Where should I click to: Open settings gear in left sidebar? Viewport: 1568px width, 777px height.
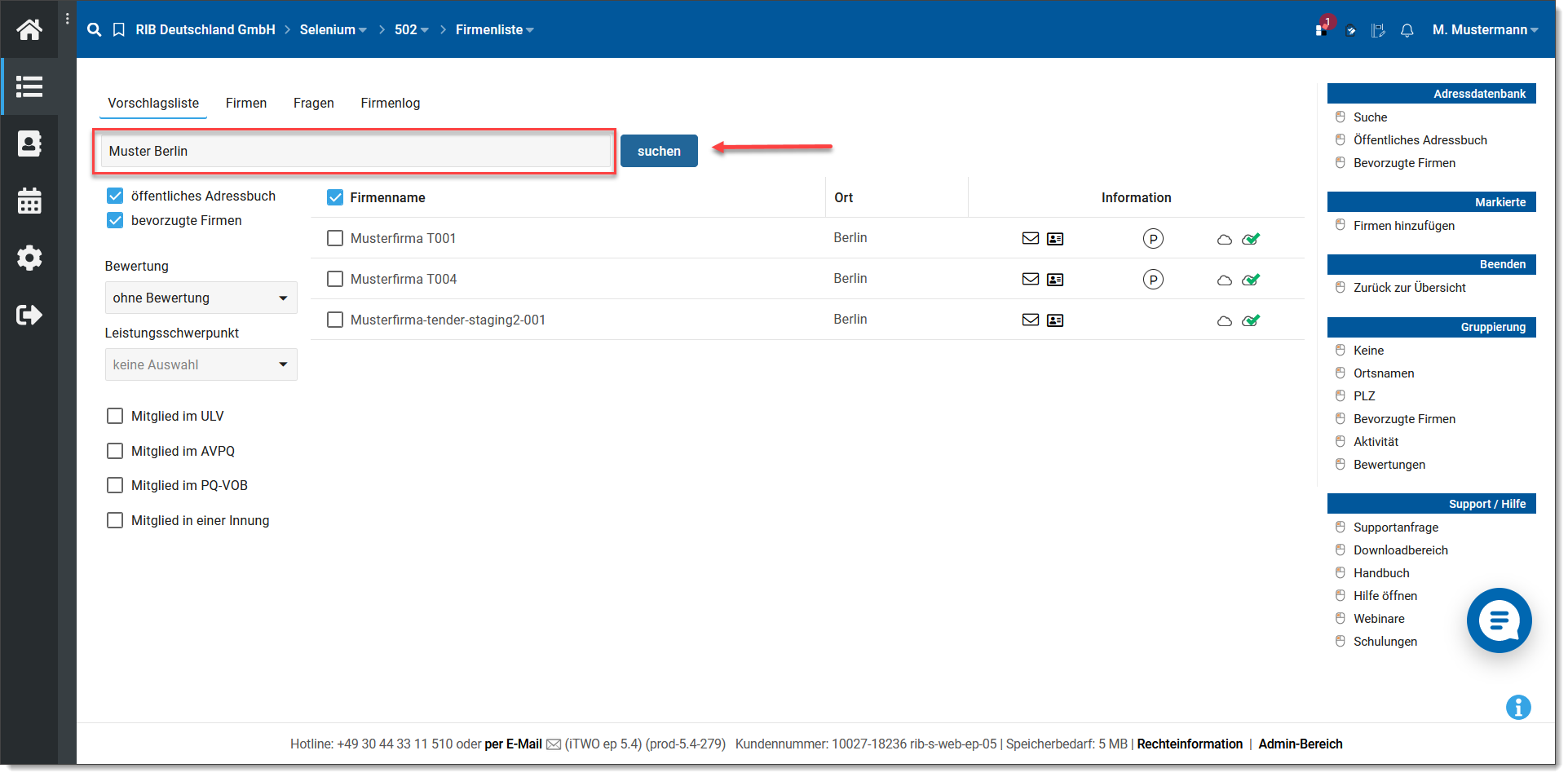pos(29,258)
